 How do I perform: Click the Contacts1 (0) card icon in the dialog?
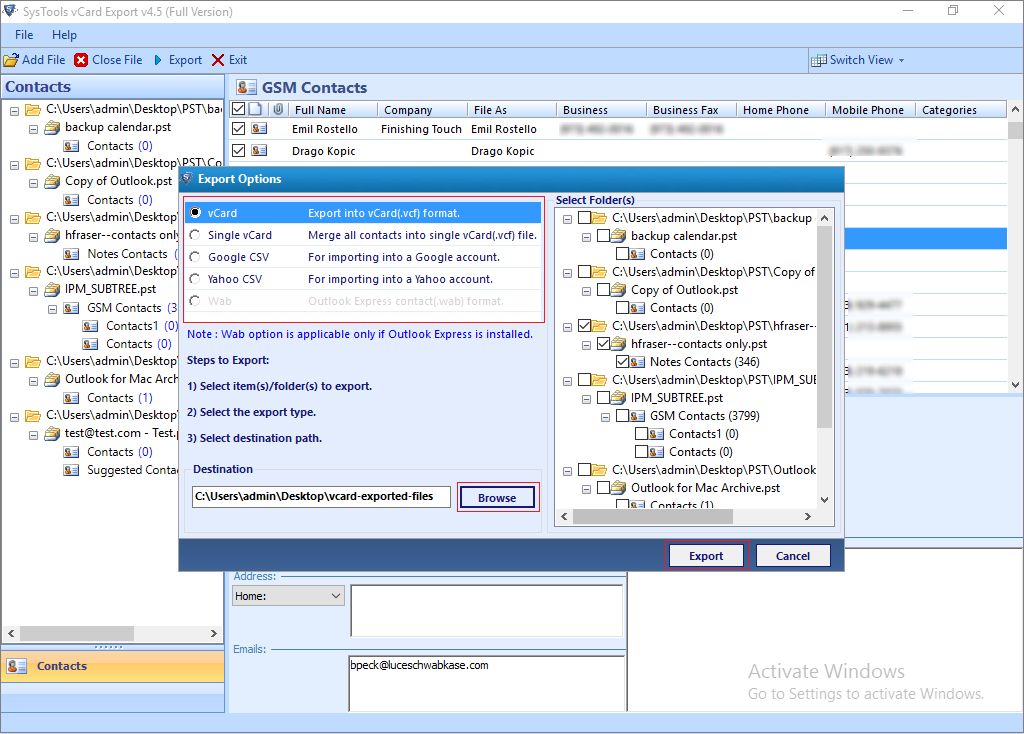(656, 434)
